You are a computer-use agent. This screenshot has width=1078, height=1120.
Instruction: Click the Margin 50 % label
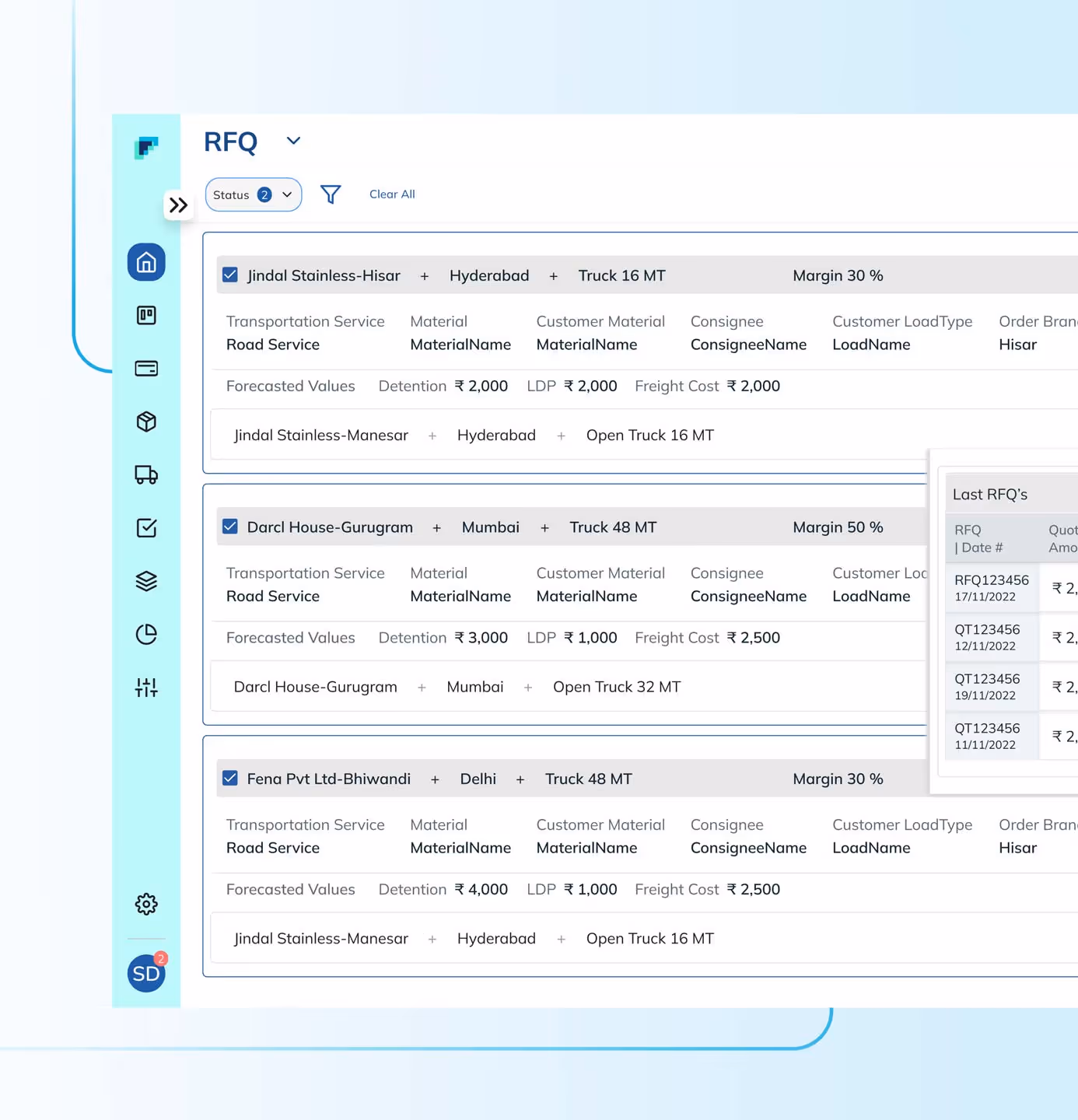pyautogui.click(x=838, y=527)
